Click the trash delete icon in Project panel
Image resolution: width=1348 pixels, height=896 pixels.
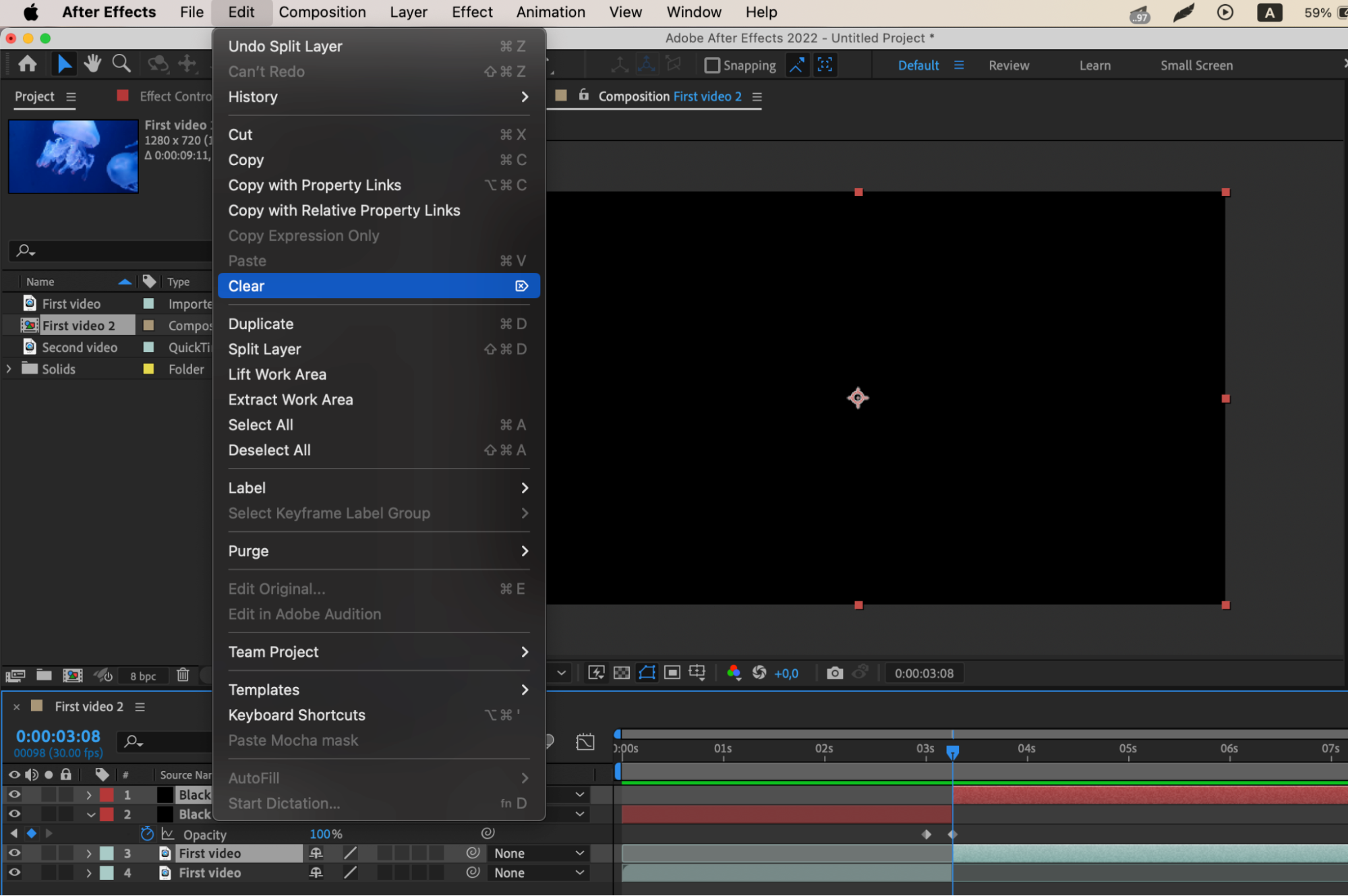183,675
